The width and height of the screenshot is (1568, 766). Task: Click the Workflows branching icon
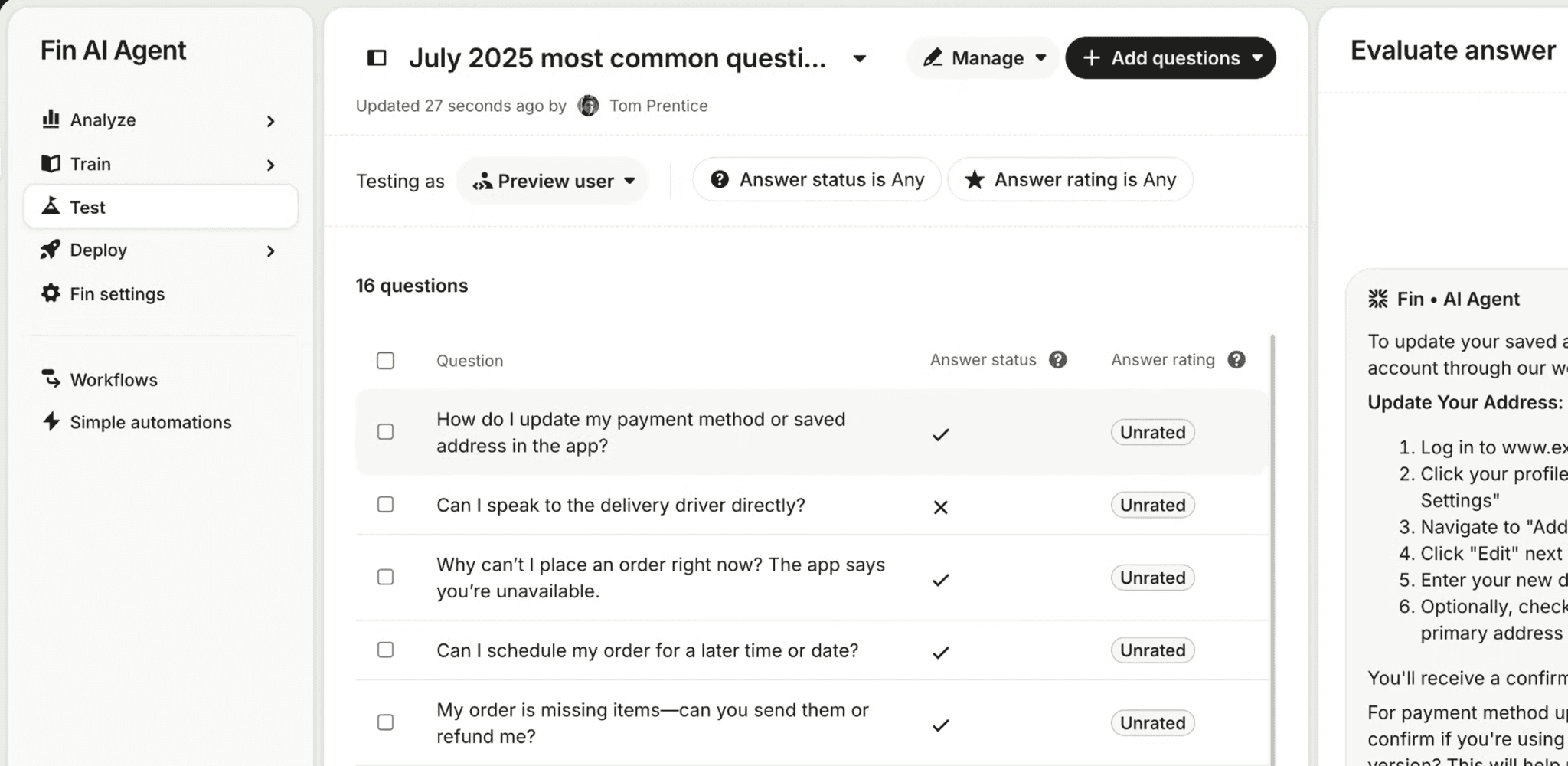(x=51, y=378)
